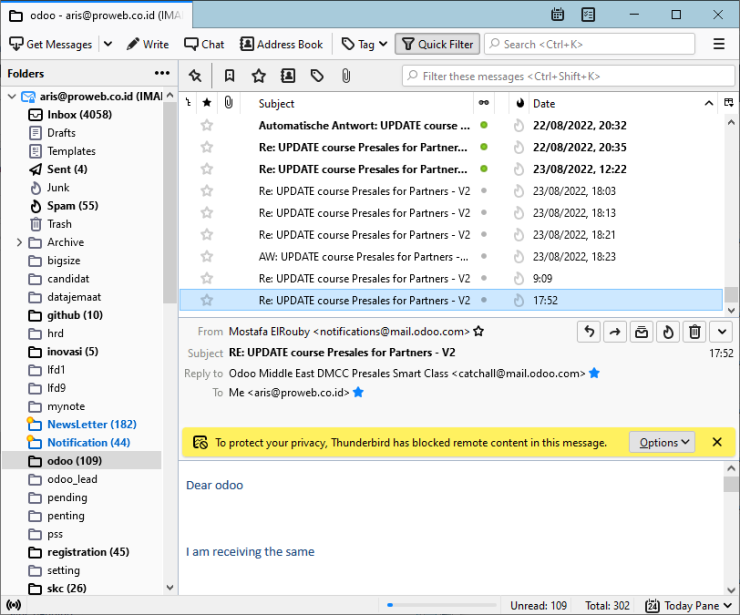Mark the 17:52 message as junk in list
This screenshot has height=615, width=740.
tap(519, 300)
